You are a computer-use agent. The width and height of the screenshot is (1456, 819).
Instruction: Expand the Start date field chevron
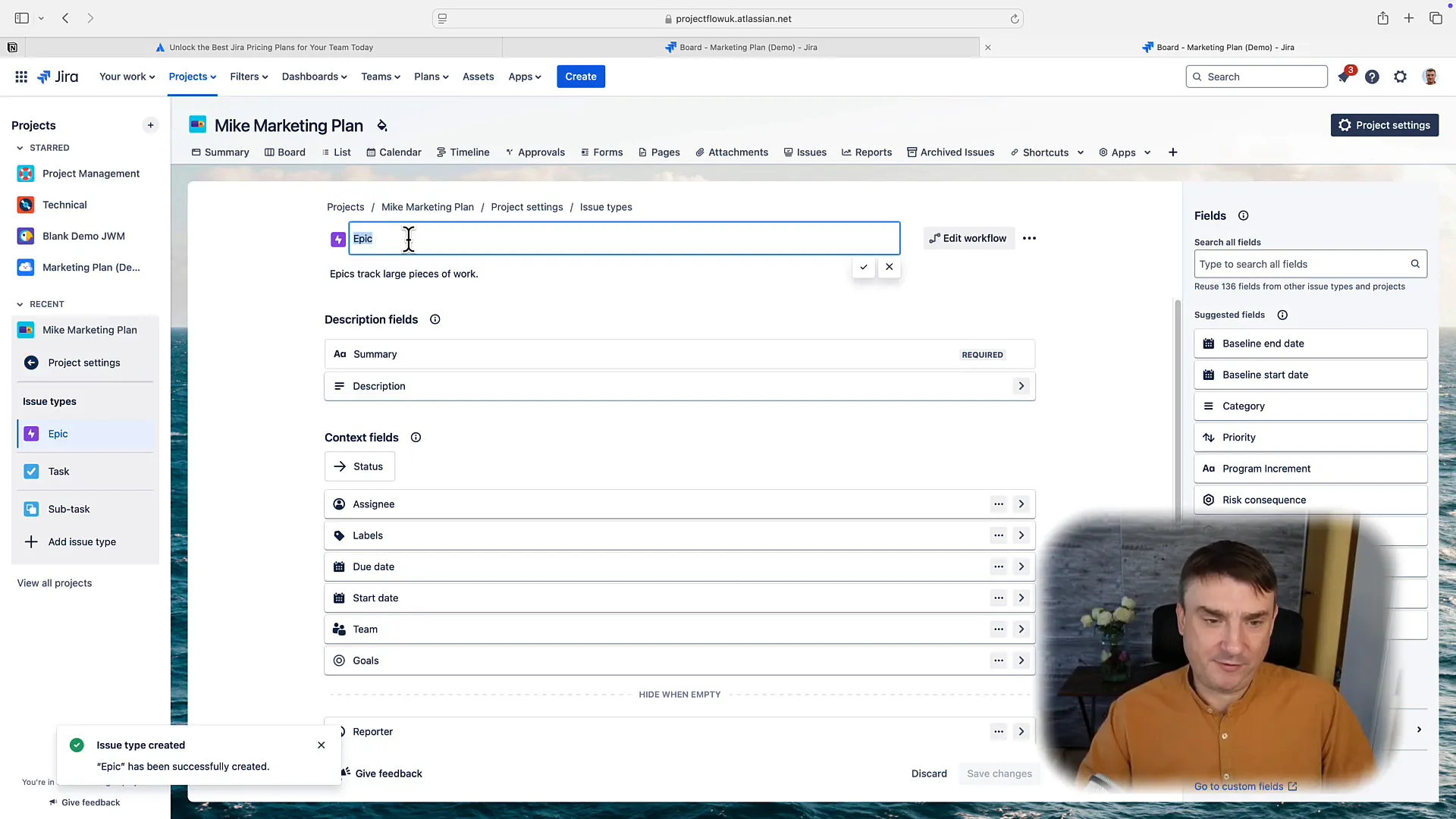(x=1021, y=598)
